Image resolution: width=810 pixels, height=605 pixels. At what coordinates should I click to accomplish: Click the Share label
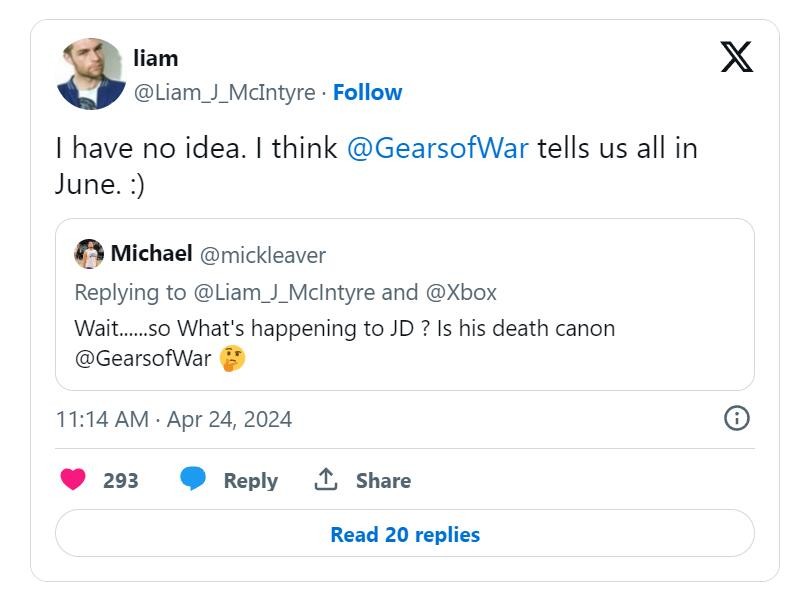pos(383,480)
